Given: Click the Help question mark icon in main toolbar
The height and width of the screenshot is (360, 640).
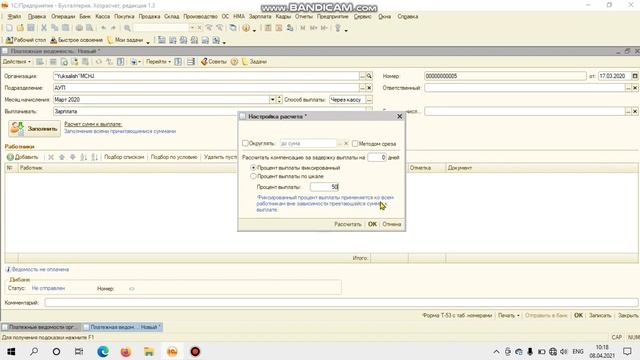Looking at the screenshot, I should tap(246, 28).
